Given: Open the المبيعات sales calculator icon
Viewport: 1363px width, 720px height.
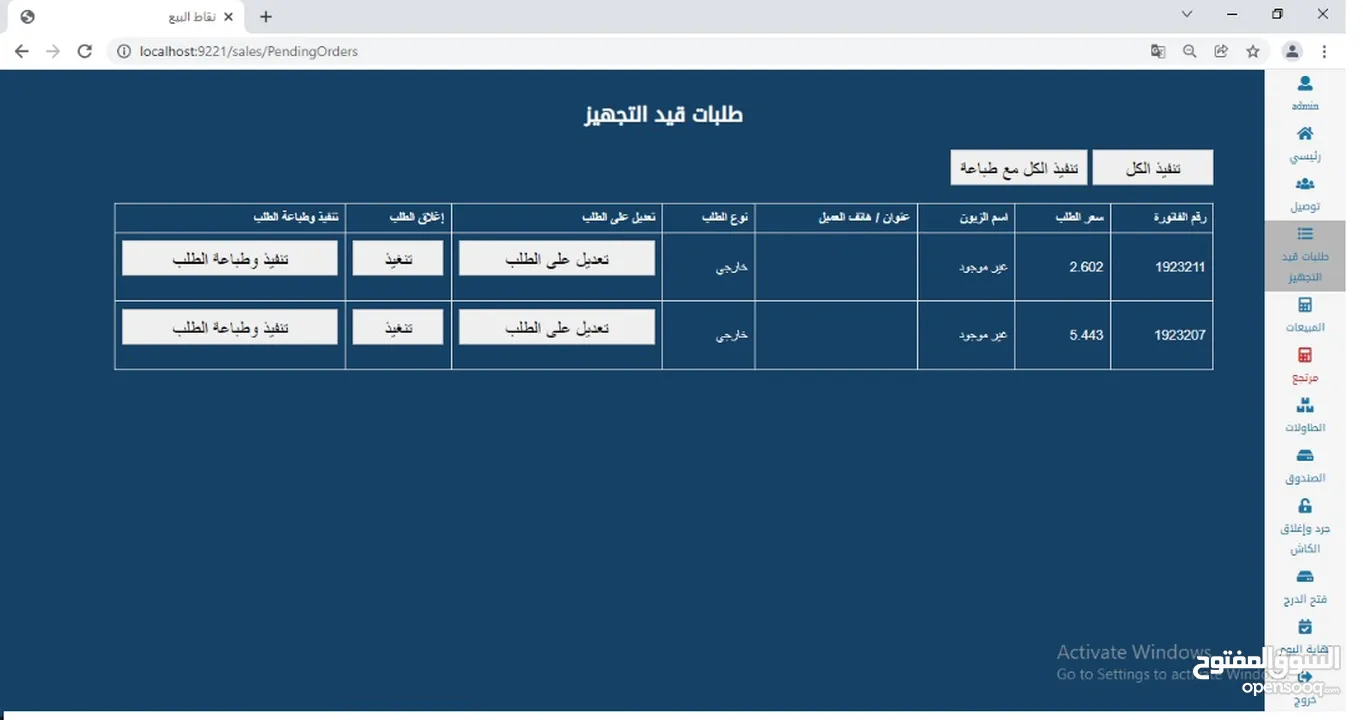Looking at the screenshot, I should pyautogui.click(x=1304, y=305).
